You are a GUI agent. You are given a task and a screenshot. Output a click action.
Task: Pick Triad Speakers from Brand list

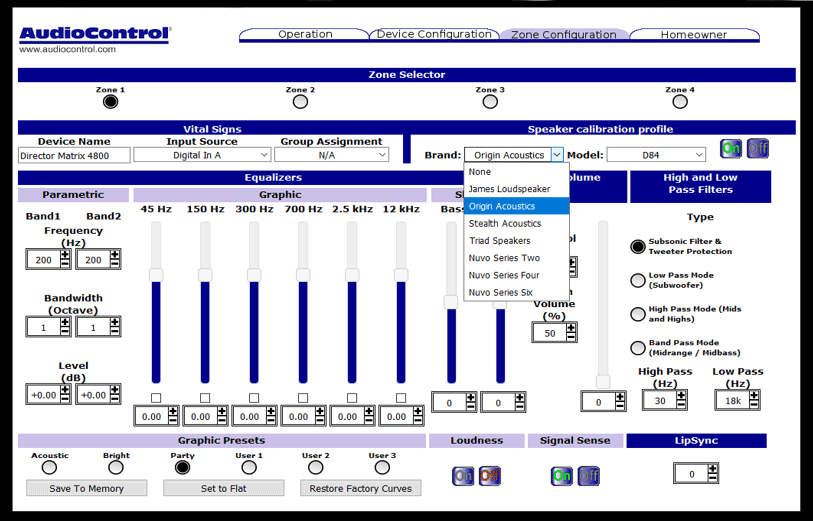coord(516,241)
